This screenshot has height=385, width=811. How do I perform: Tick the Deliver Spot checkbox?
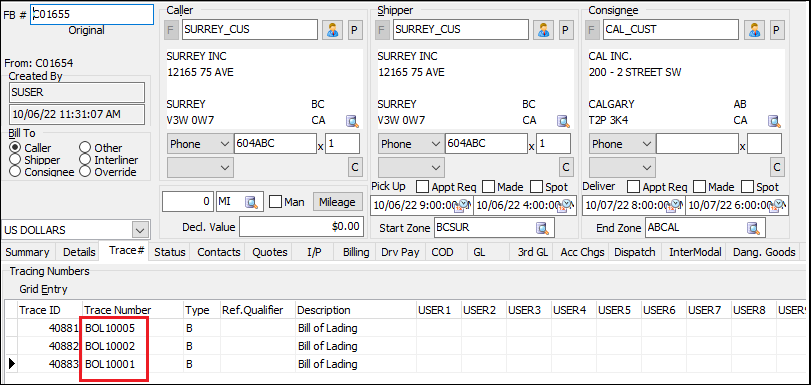[747, 187]
